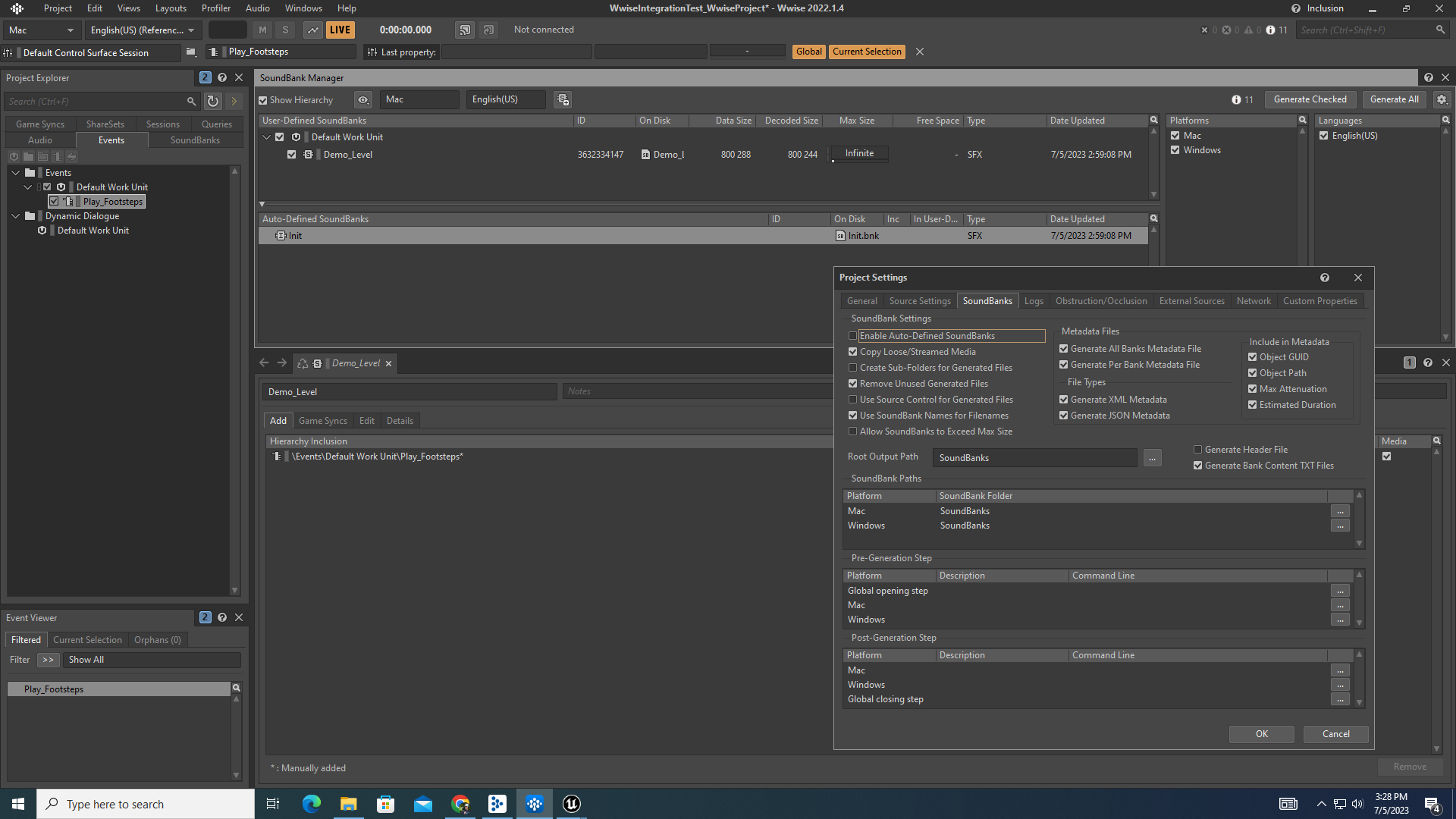Refresh the Project Explorer search
The width and height of the screenshot is (1456, 819).
pyautogui.click(x=213, y=101)
